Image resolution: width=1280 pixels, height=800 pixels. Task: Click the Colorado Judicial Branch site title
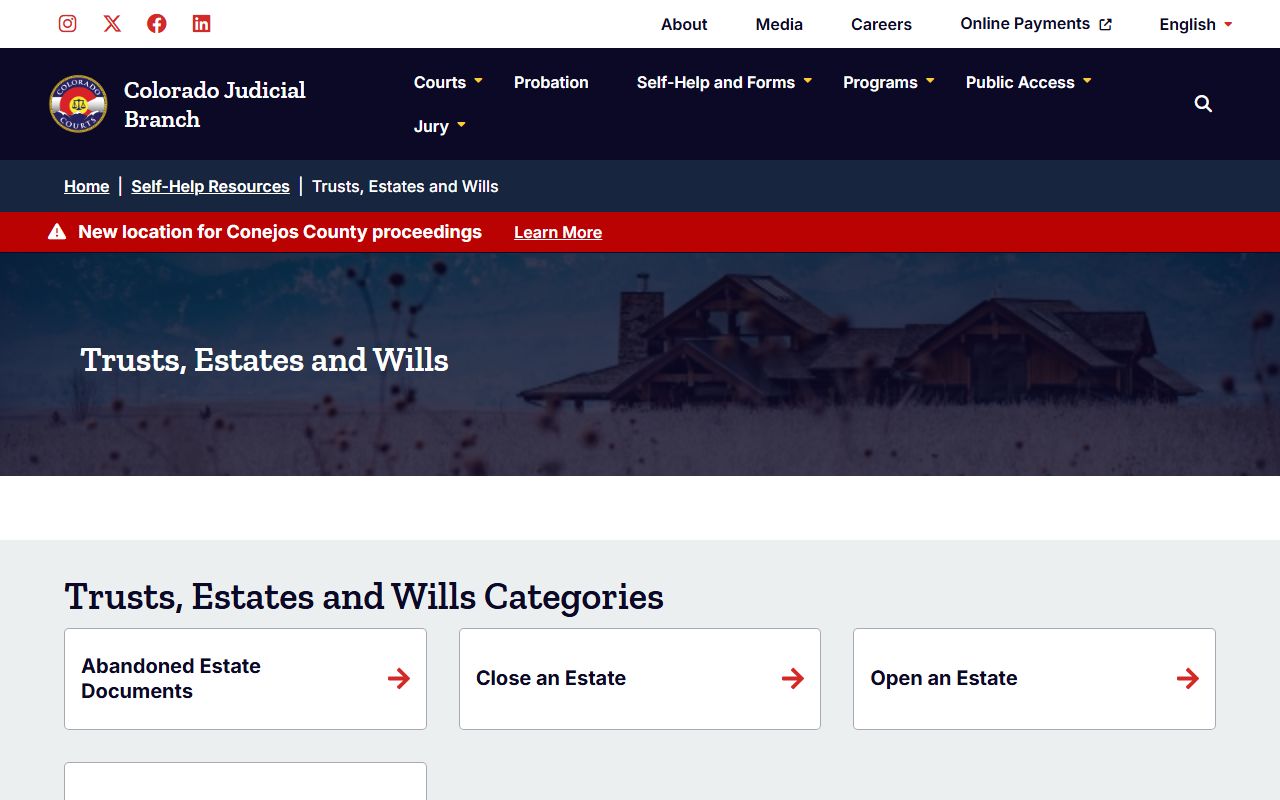214,104
